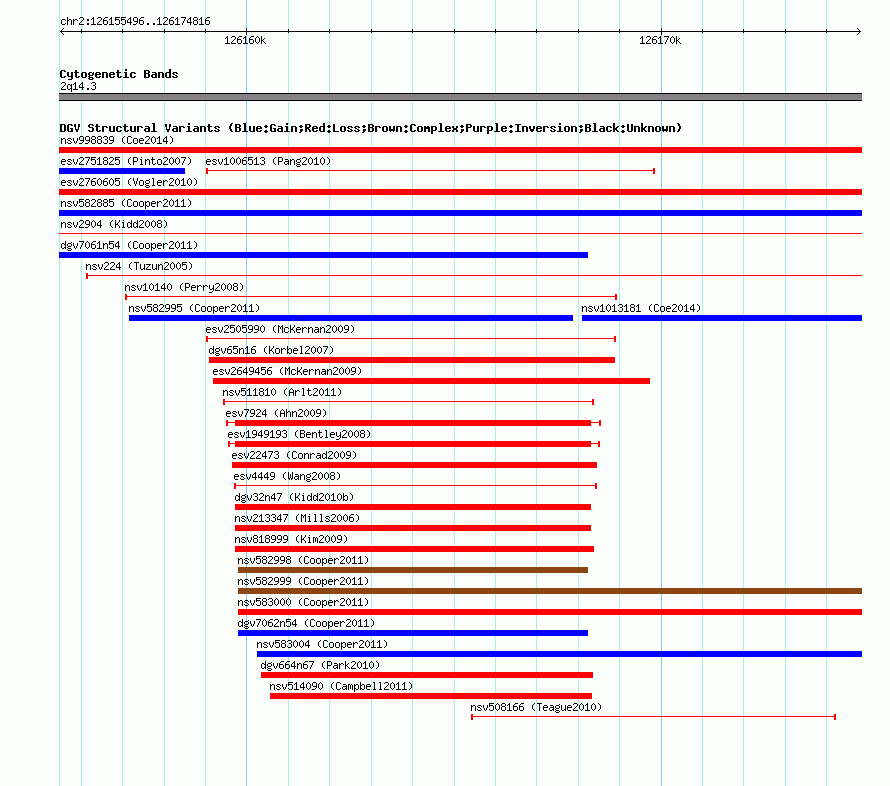Open nsv514090 (Campbell2011) variant label
The width and height of the screenshot is (890, 786).
pos(341,686)
